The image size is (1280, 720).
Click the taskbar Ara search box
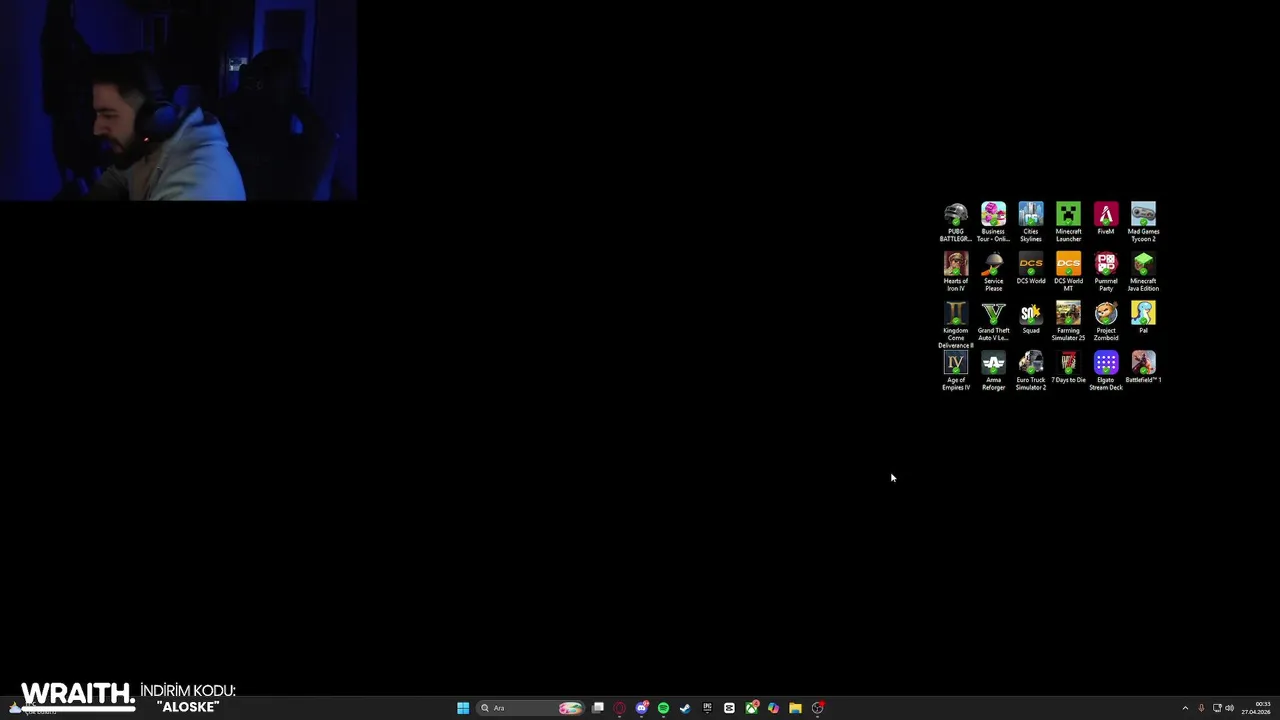(x=530, y=708)
